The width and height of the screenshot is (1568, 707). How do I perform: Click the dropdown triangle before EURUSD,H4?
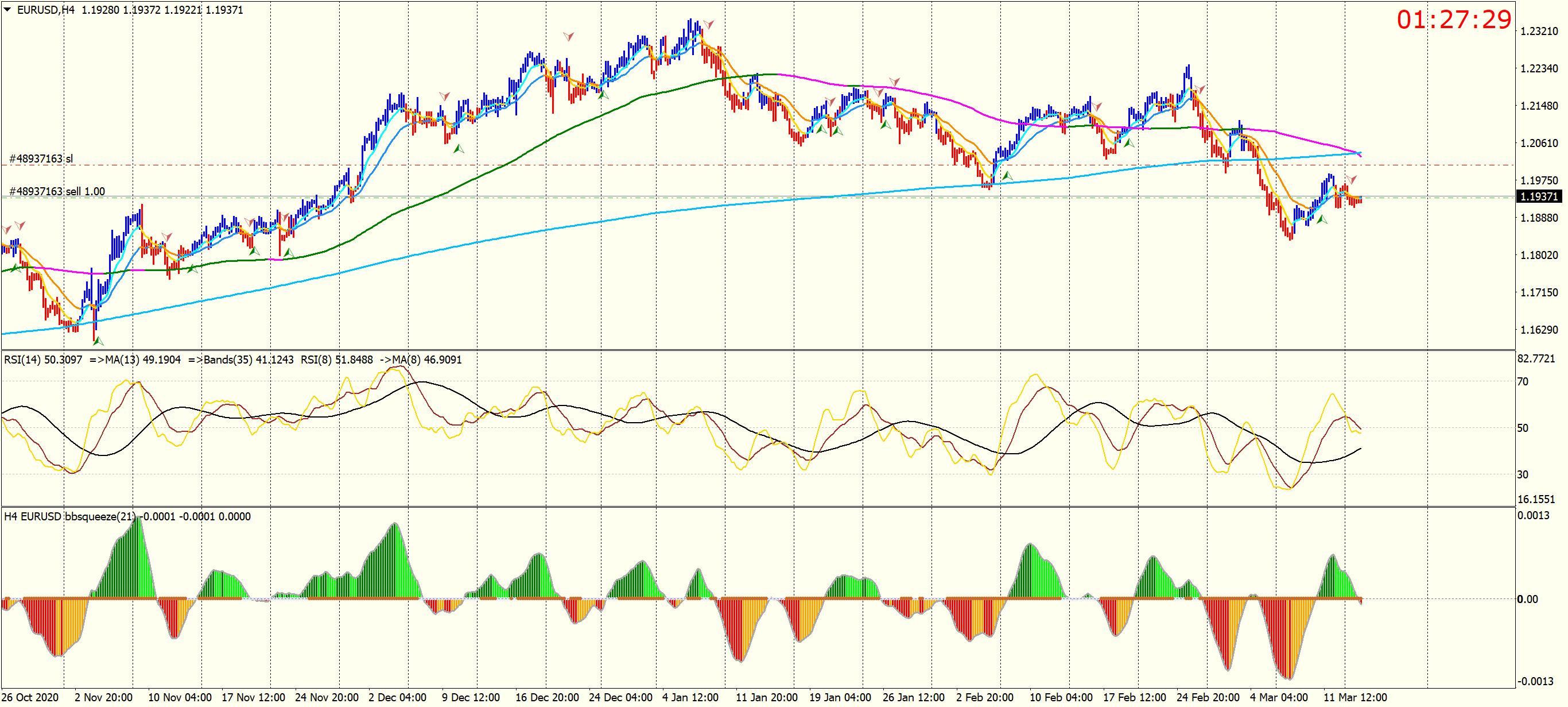click(x=7, y=10)
